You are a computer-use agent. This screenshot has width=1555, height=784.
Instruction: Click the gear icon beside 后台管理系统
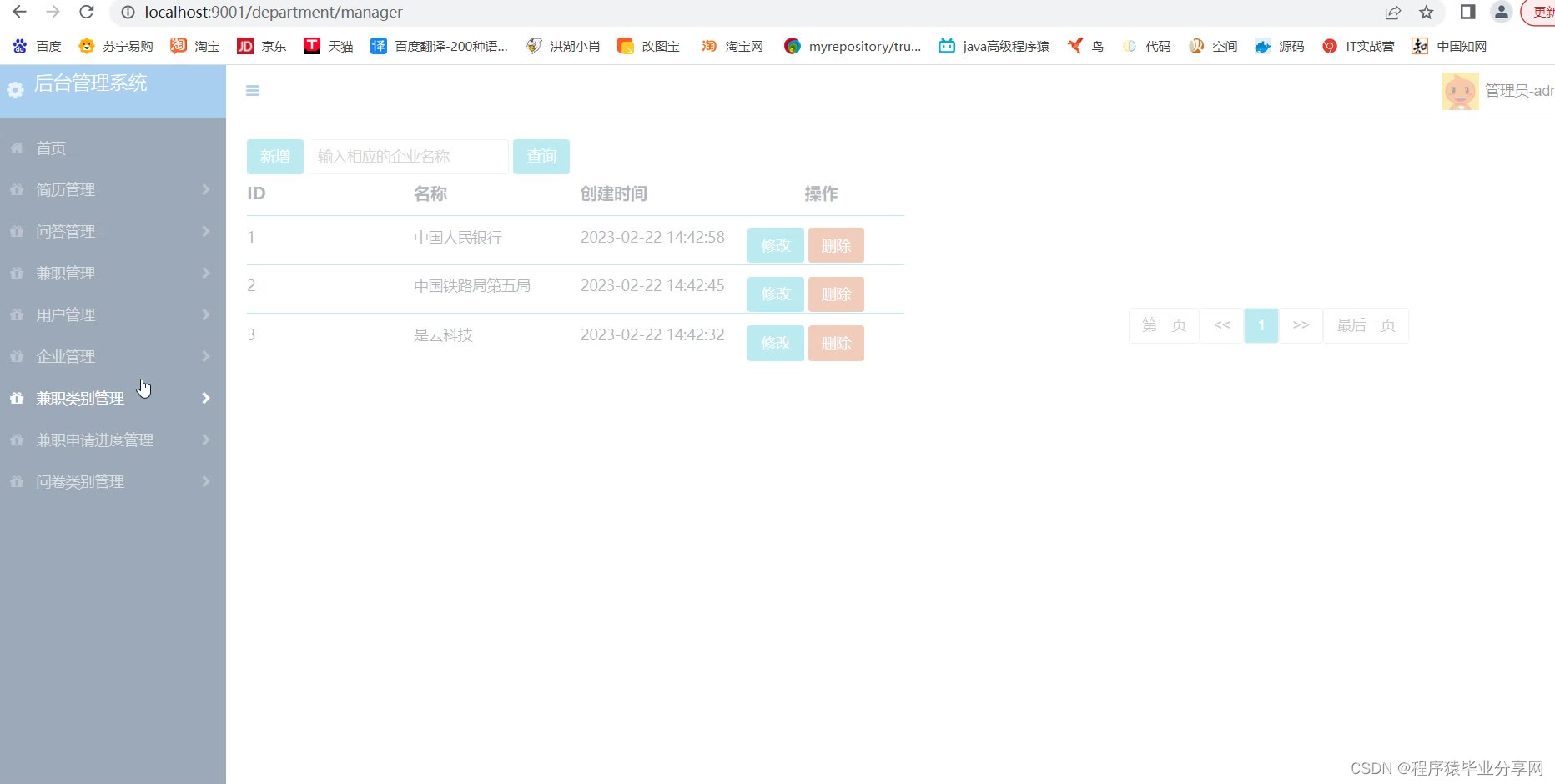pos(16,90)
